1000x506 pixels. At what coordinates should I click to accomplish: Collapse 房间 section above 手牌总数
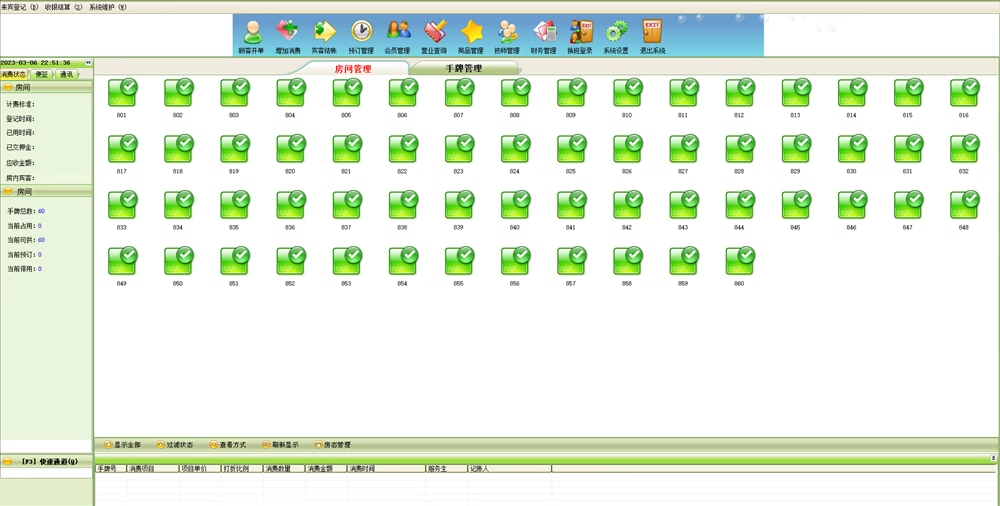(8, 191)
